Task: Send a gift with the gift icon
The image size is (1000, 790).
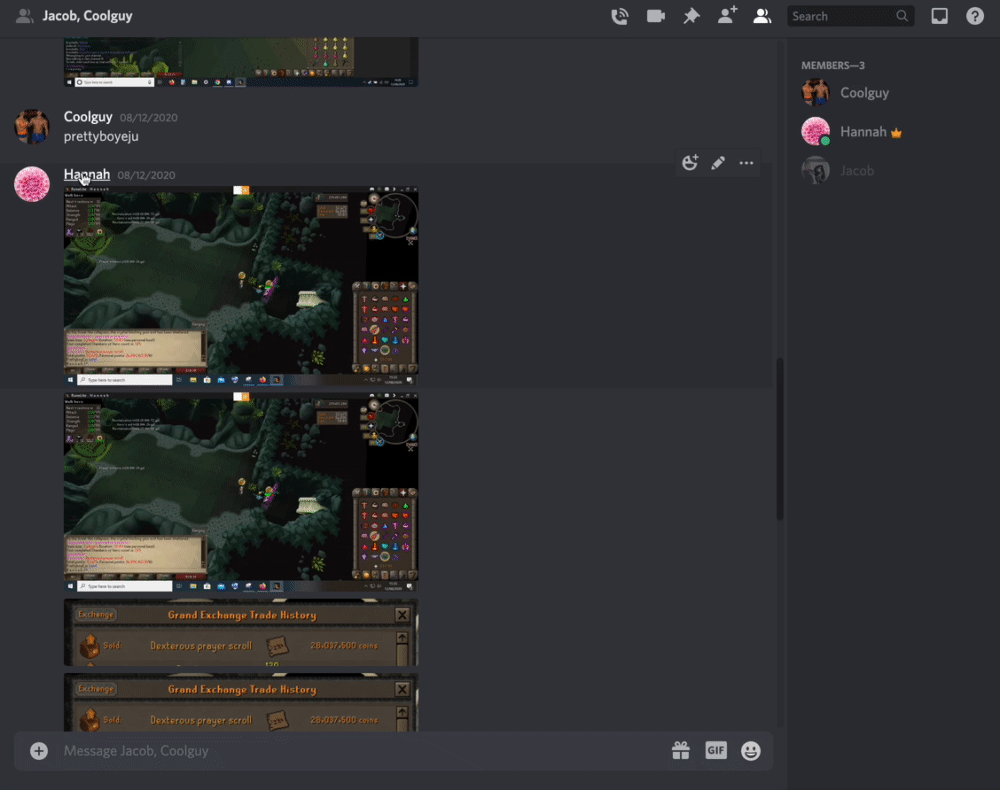Action: [680, 750]
